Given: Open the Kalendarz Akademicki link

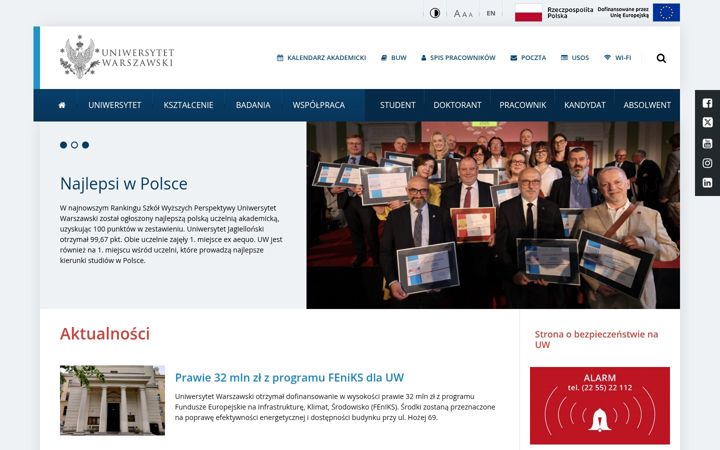Looking at the screenshot, I should pyautogui.click(x=321, y=58).
